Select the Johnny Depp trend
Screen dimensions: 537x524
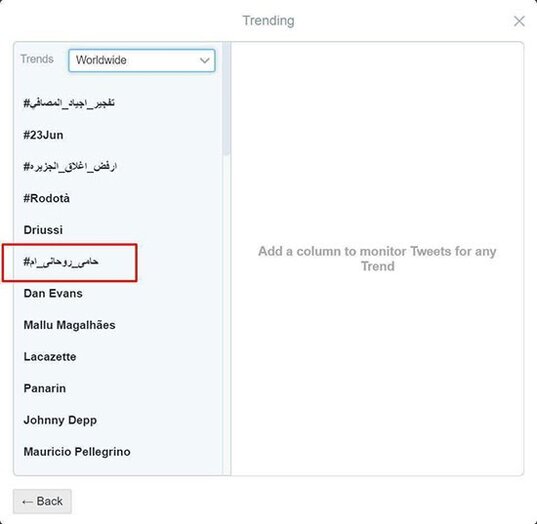point(60,420)
